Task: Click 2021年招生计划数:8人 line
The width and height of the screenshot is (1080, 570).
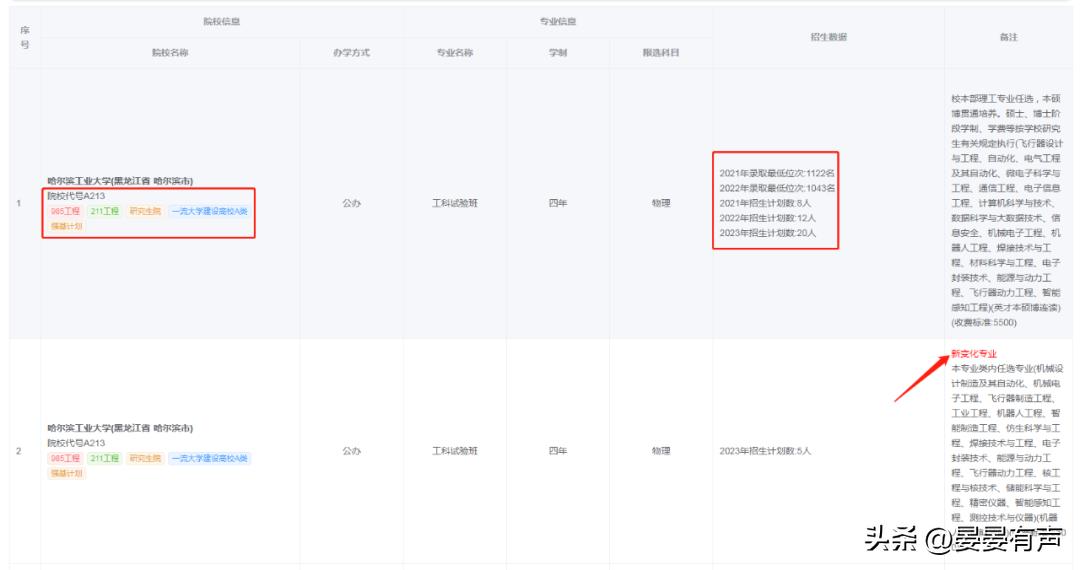Action: [765, 203]
